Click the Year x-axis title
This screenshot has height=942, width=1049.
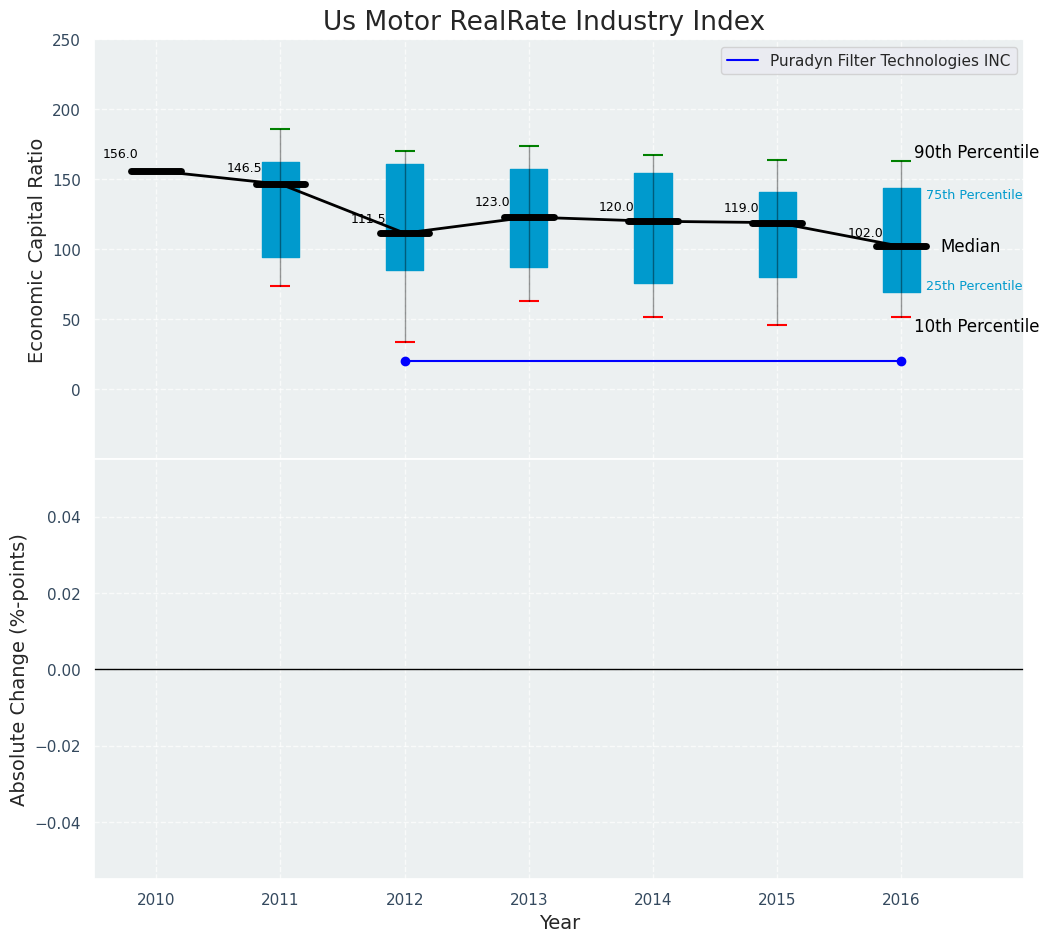point(559,923)
